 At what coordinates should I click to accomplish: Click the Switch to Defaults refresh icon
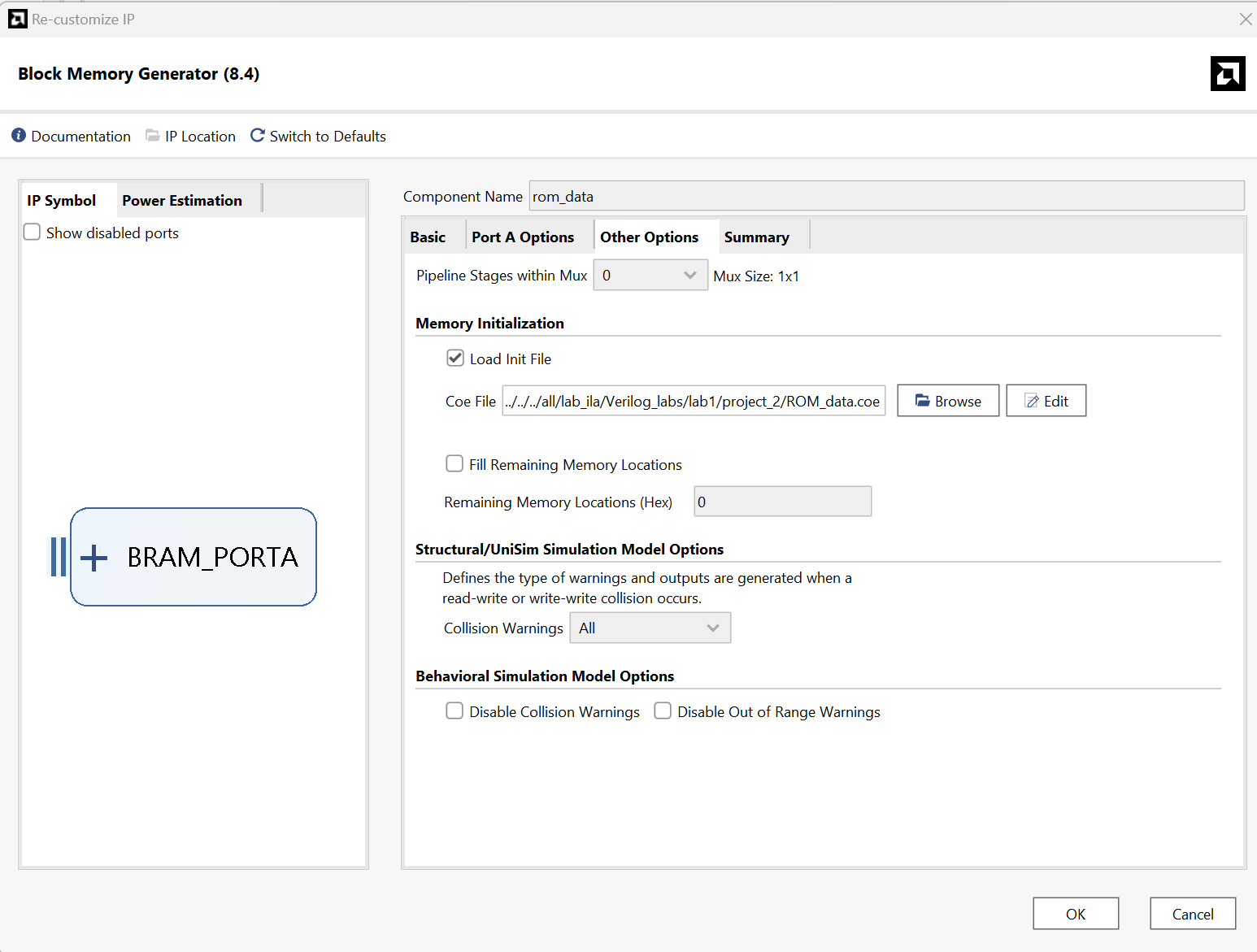[258, 136]
